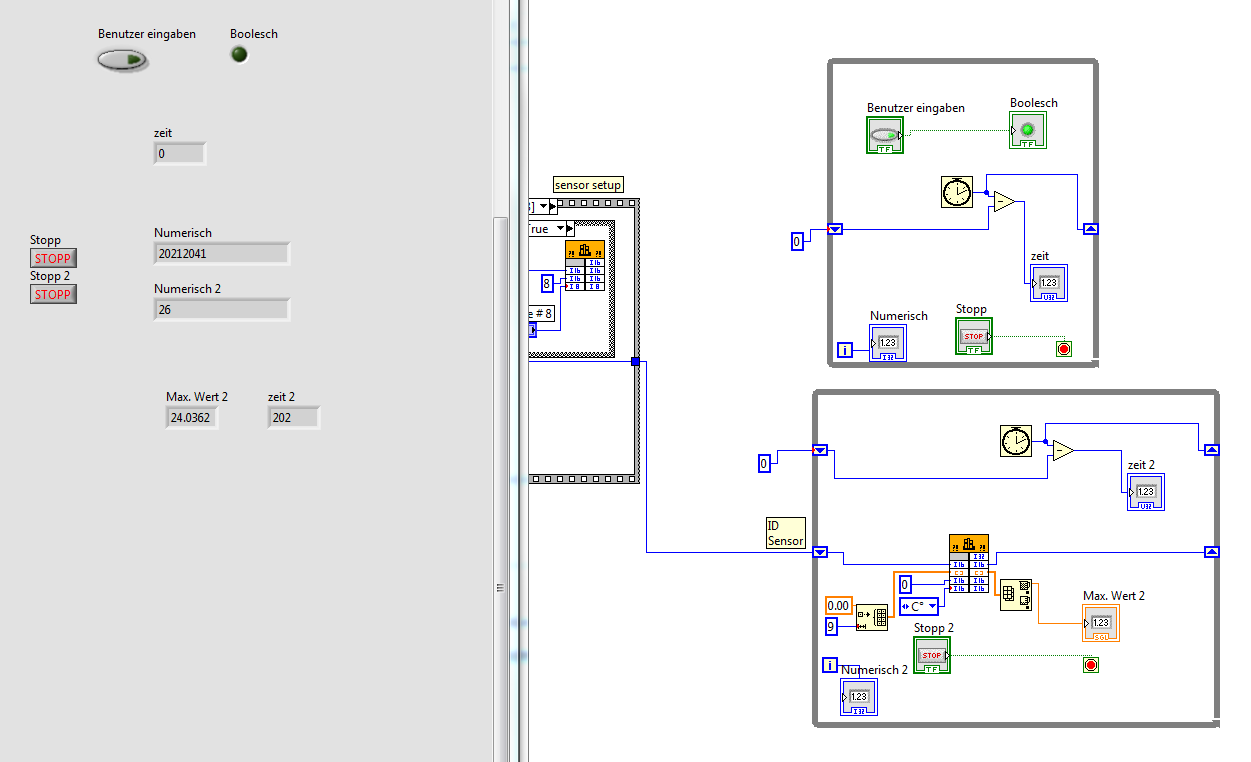Image resolution: width=1251 pixels, height=762 pixels.
Task: Select the 0 constant left of lower loop
Action: [764, 463]
